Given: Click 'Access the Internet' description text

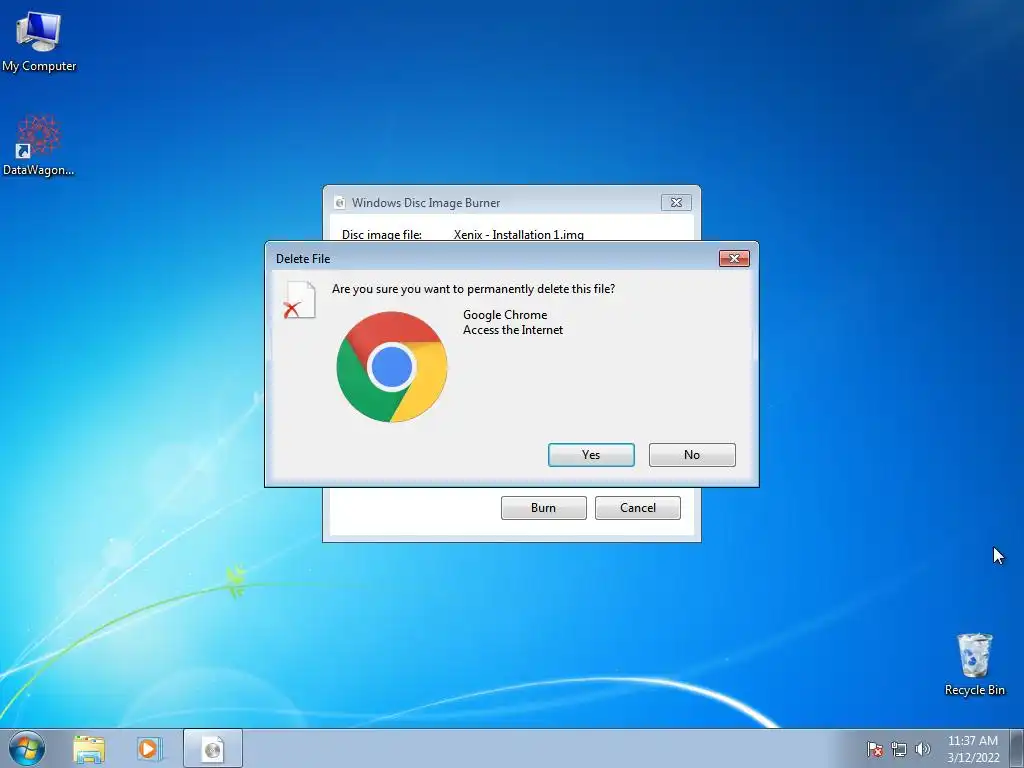Looking at the screenshot, I should click(513, 330).
